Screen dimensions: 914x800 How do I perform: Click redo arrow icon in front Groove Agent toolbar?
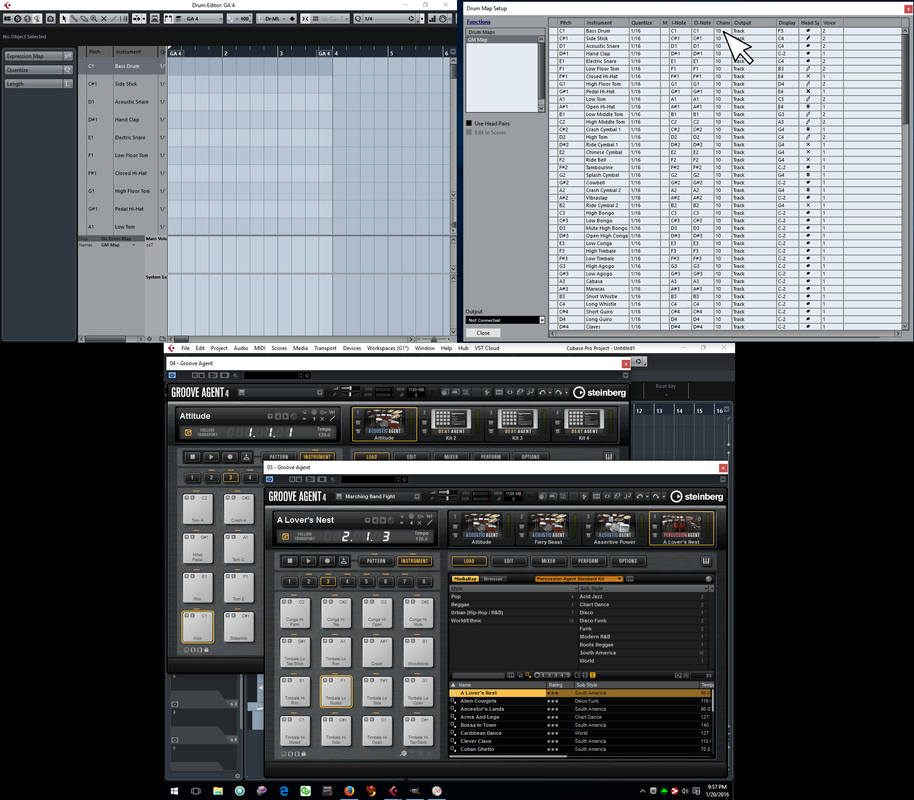[655, 496]
